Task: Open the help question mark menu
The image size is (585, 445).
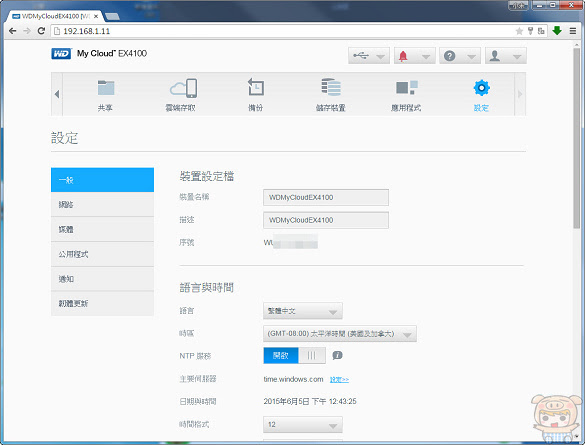Action: tap(449, 56)
